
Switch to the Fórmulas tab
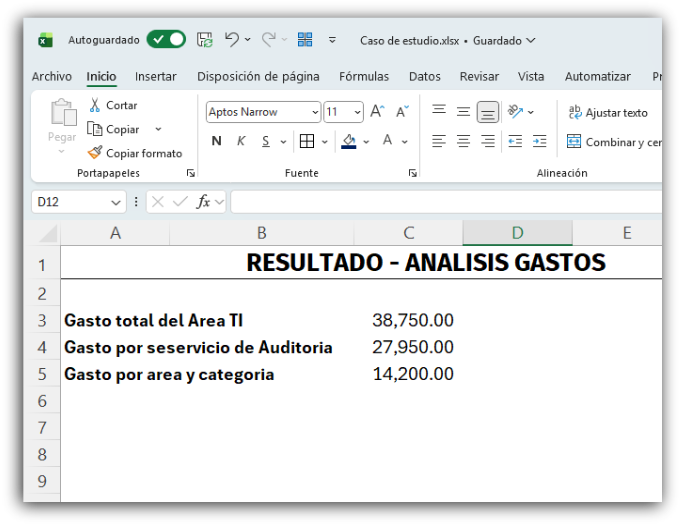[x=364, y=77]
